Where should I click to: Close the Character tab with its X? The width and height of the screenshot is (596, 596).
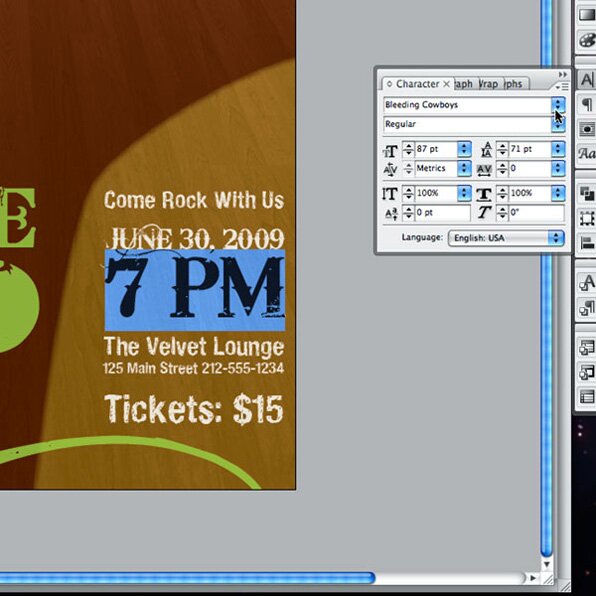coord(447,84)
